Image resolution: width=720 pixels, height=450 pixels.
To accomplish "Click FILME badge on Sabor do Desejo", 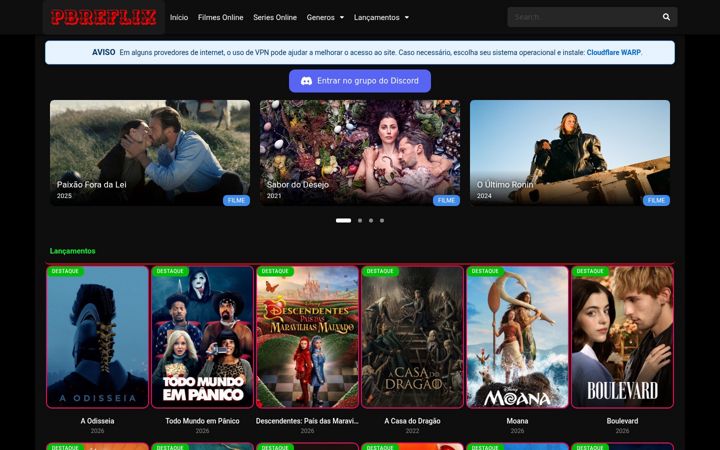I will [446, 200].
